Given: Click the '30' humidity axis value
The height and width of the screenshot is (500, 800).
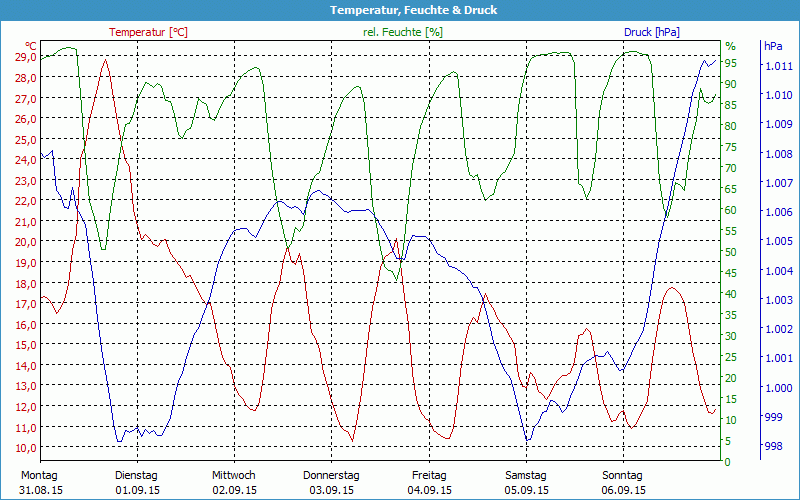Looking at the screenshot, I should [x=731, y=336].
